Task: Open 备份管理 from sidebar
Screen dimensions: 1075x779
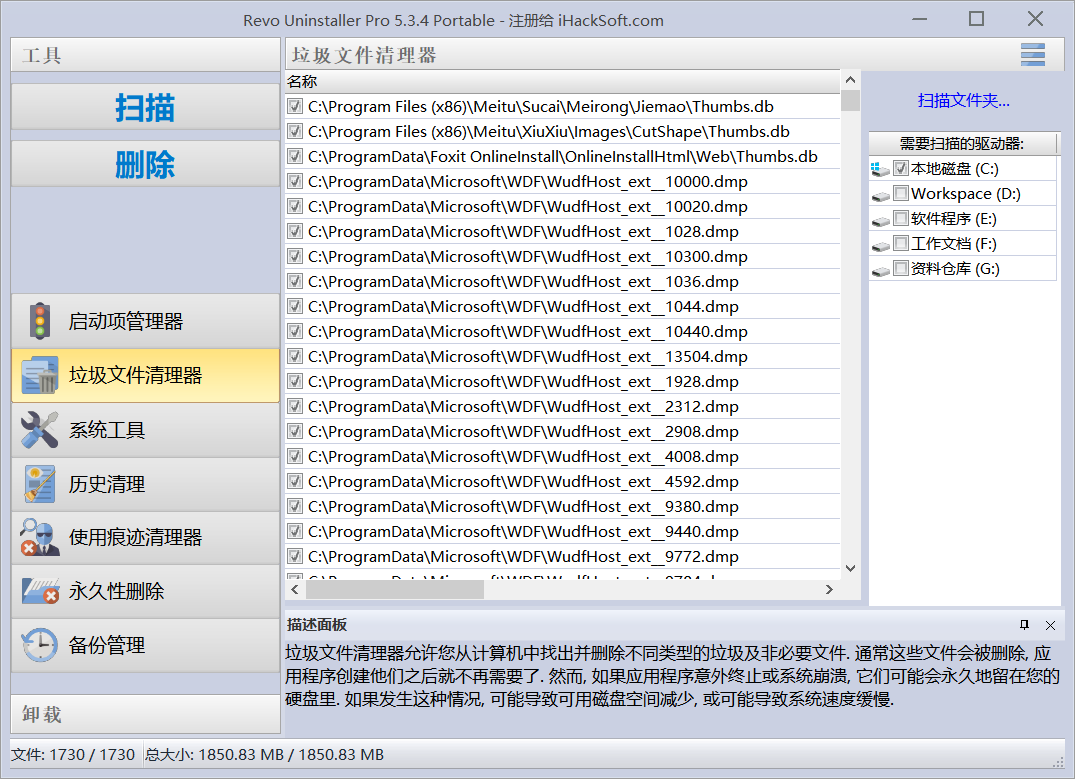Action: 145,645
